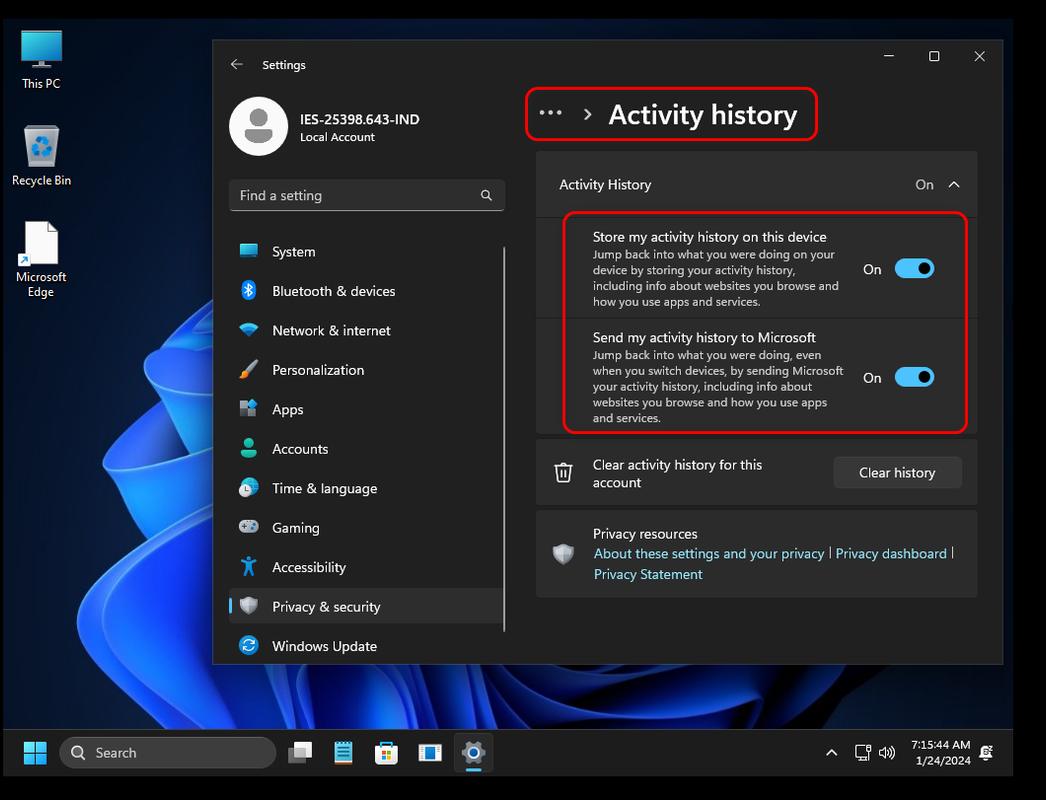Image resolution: width=1046 pixels, height=800 pixels.
Task: Click the Apps icon in sidebar
Action: coord(249,408)
